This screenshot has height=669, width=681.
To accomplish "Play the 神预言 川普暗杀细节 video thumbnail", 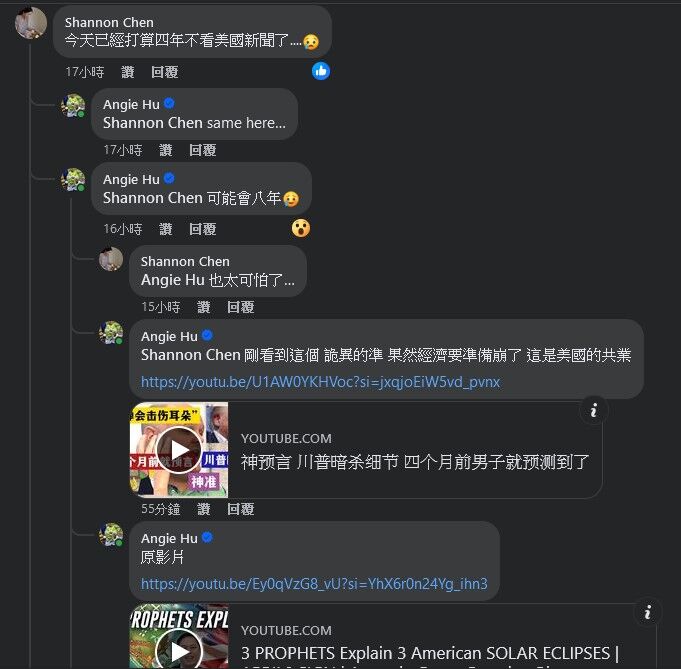I will tap(179, 450).
